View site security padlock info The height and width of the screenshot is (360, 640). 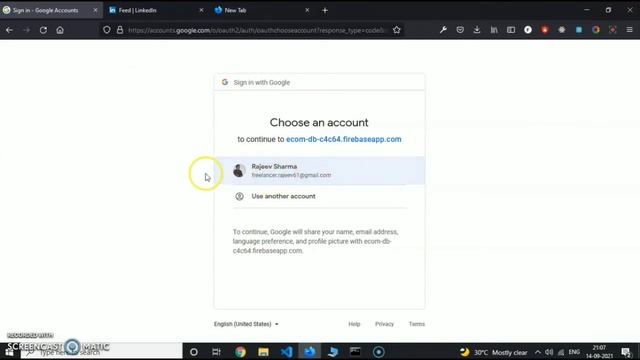click(120, 30)
